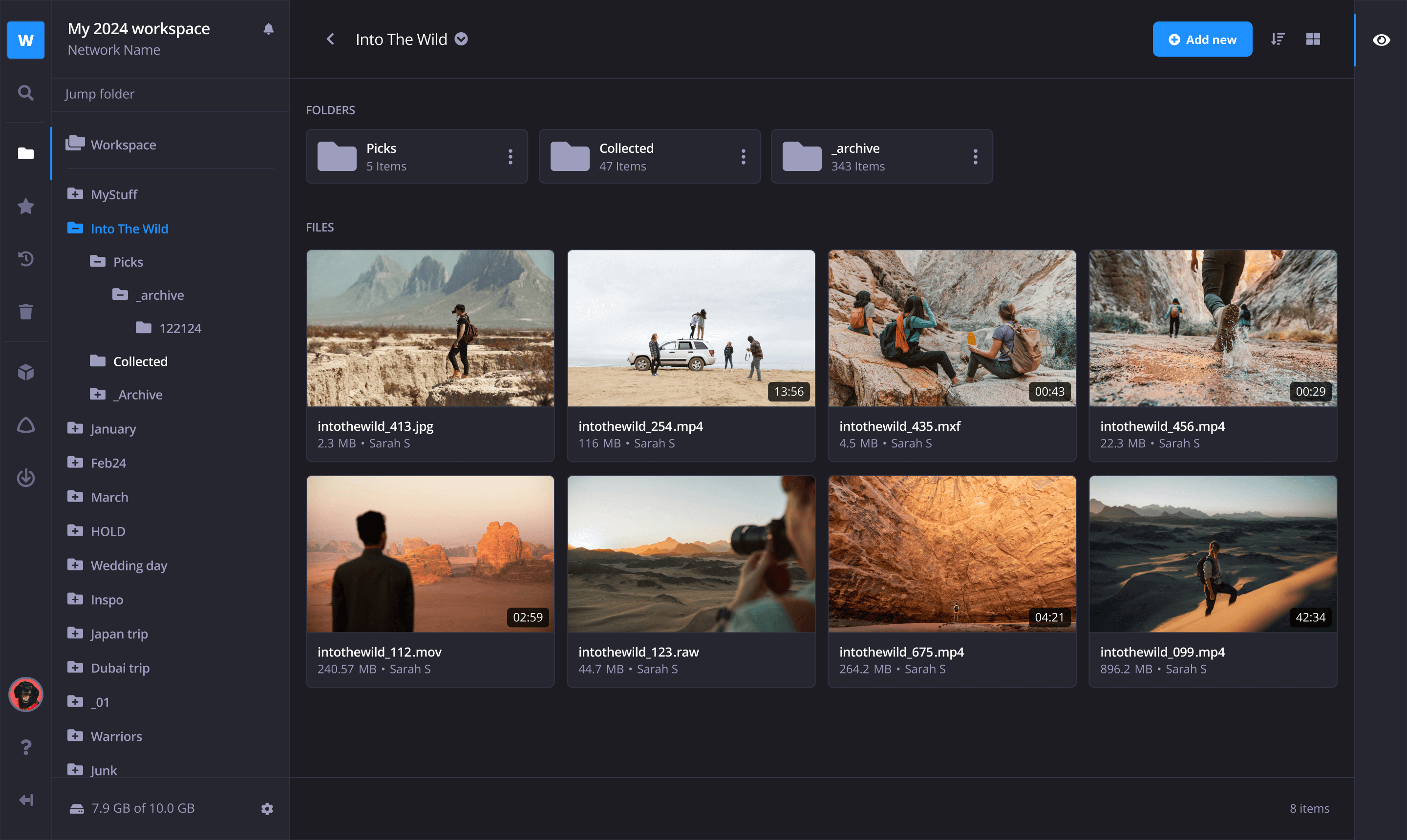Select the Into The Wild folder name dropdown
Viewport: 1407px width, 840px height.
coord(461,39)
